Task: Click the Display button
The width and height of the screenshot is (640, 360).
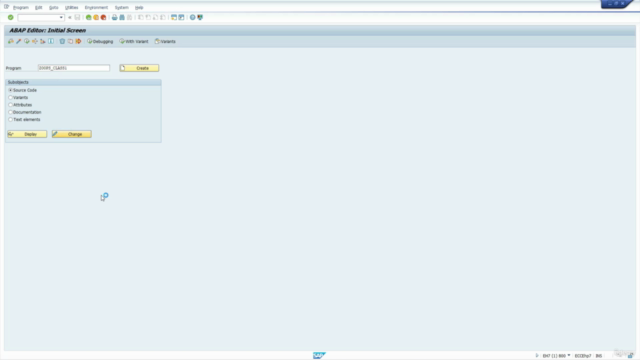Action: click(x=27, y=134)
